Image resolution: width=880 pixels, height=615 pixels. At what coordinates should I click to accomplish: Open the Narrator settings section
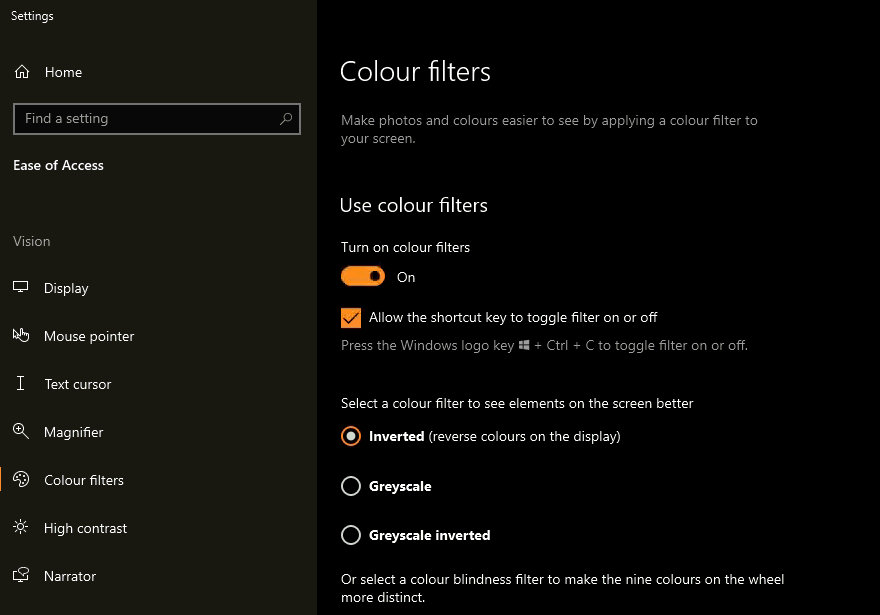70,576
